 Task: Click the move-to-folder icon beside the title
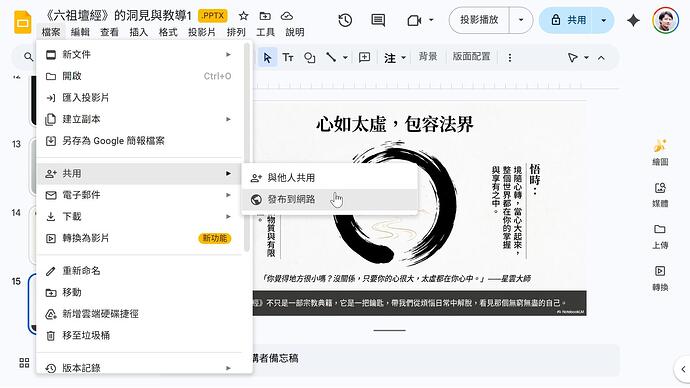click(x=265, y=16)
